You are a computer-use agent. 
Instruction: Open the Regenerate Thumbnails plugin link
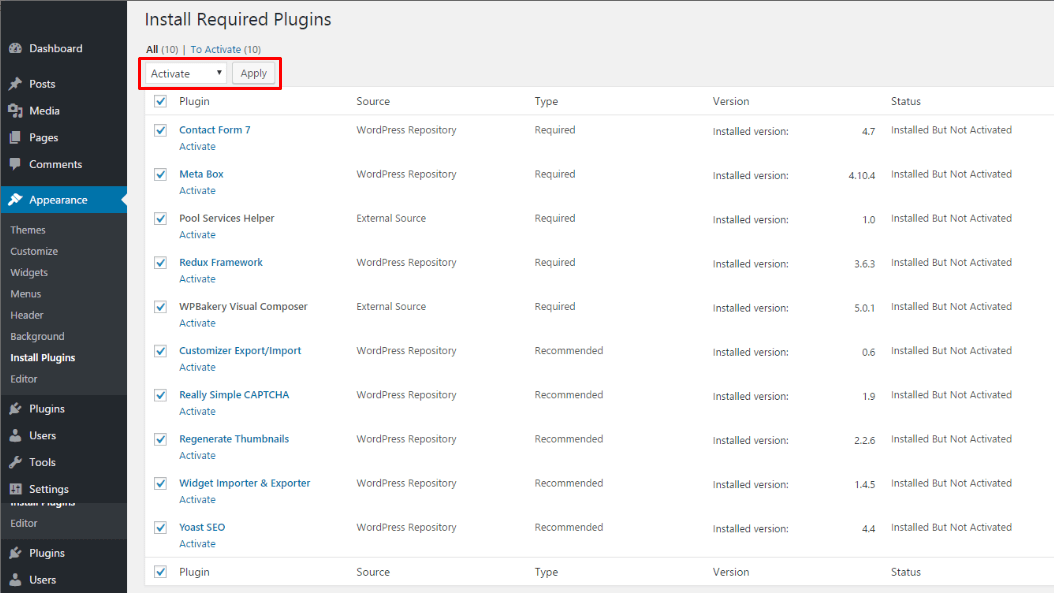[x=234, y=439]
